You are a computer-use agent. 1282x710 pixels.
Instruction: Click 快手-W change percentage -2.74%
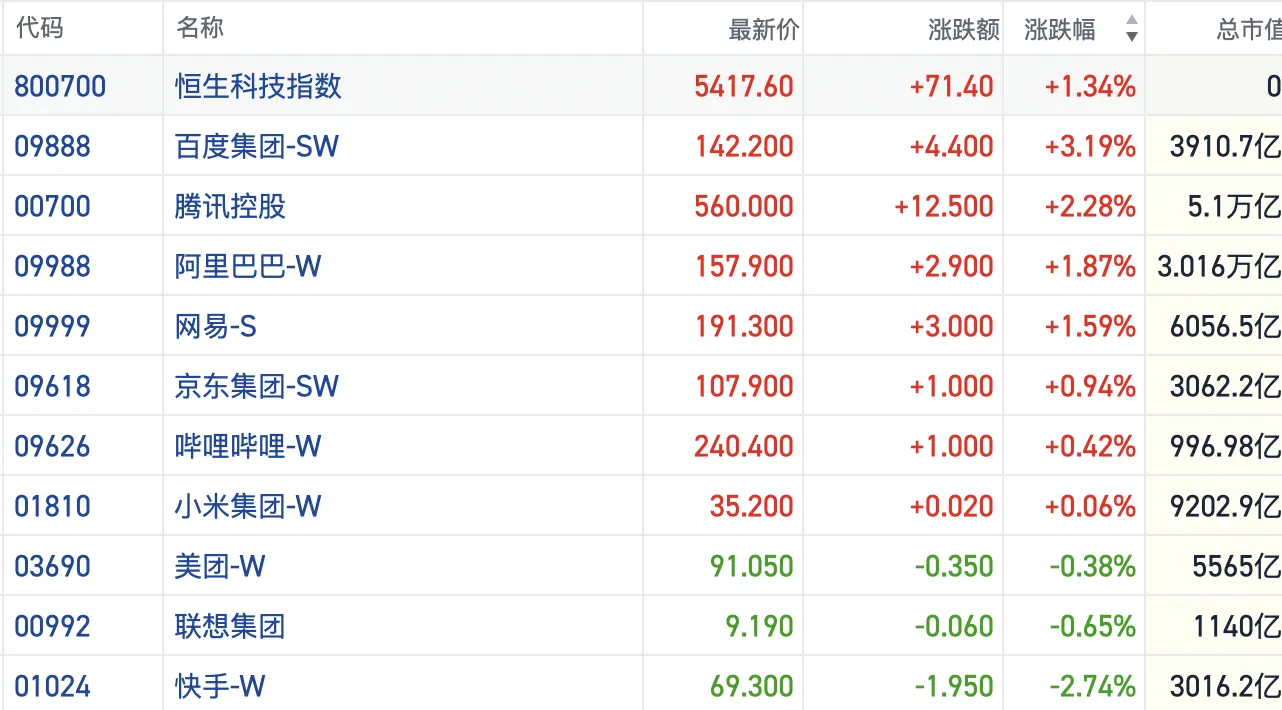click(x=1092, y=686)
